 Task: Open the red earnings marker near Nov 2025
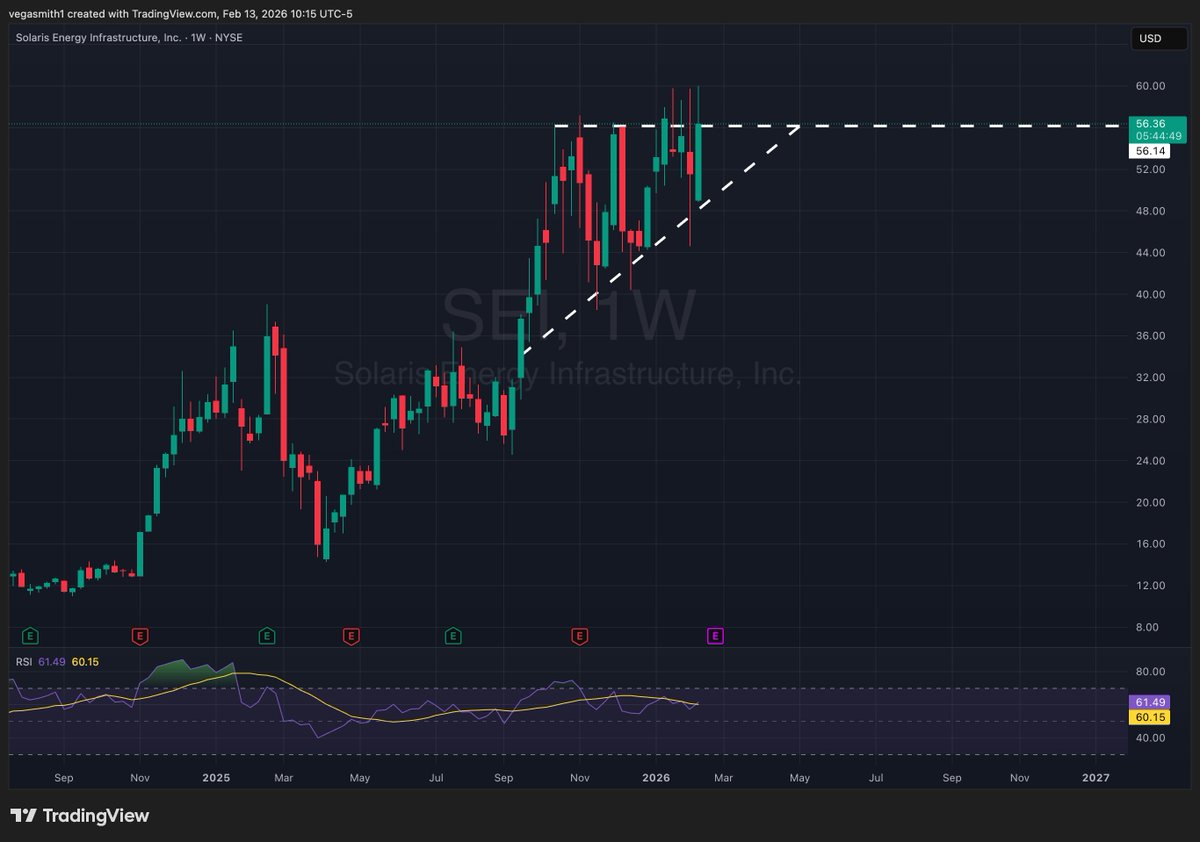pyautogui.click(x=578, y=635)
